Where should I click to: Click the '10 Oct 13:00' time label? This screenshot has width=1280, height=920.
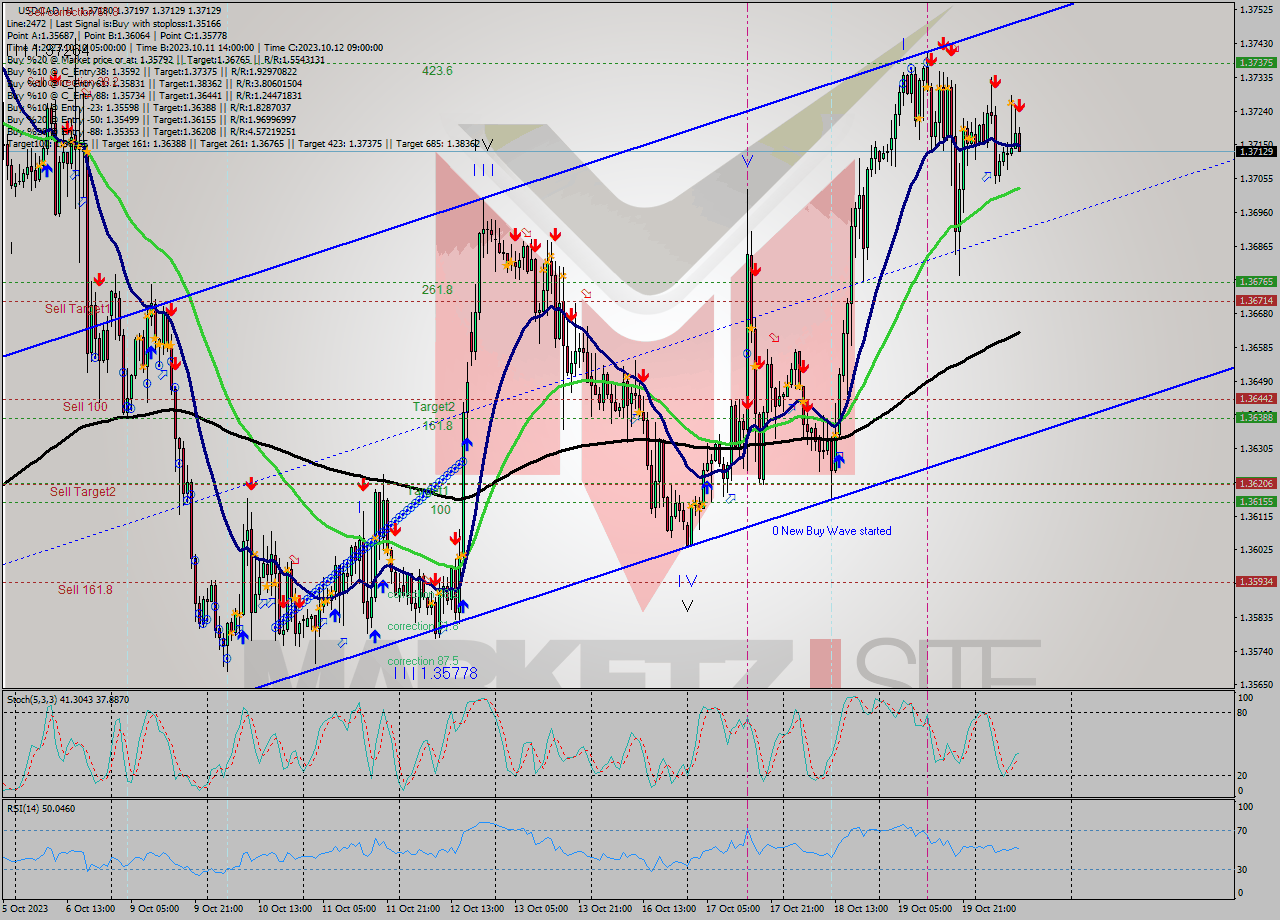click(x=284, y=909)
